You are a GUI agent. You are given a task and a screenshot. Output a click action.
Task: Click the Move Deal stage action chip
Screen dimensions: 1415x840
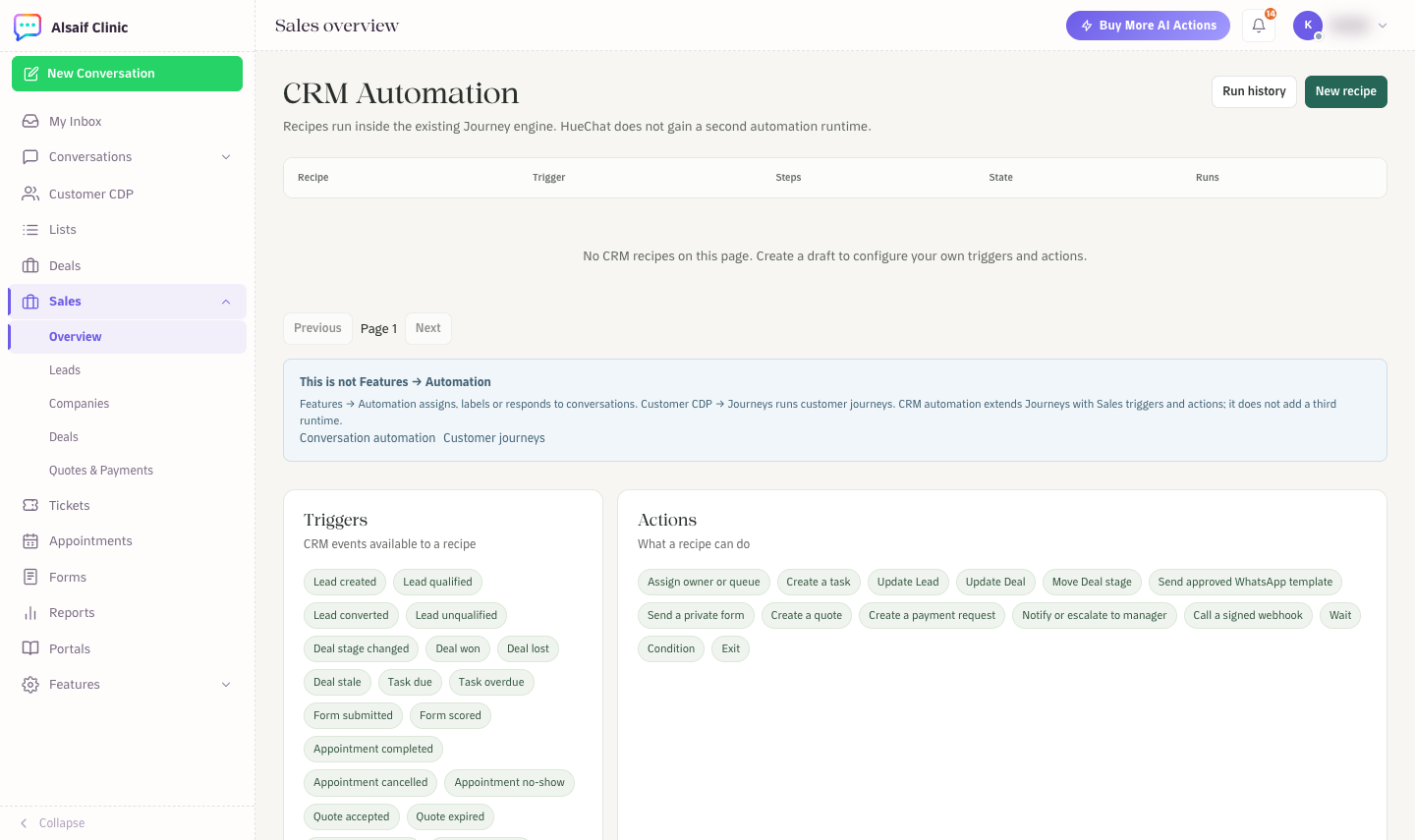tap(1092, 582)
